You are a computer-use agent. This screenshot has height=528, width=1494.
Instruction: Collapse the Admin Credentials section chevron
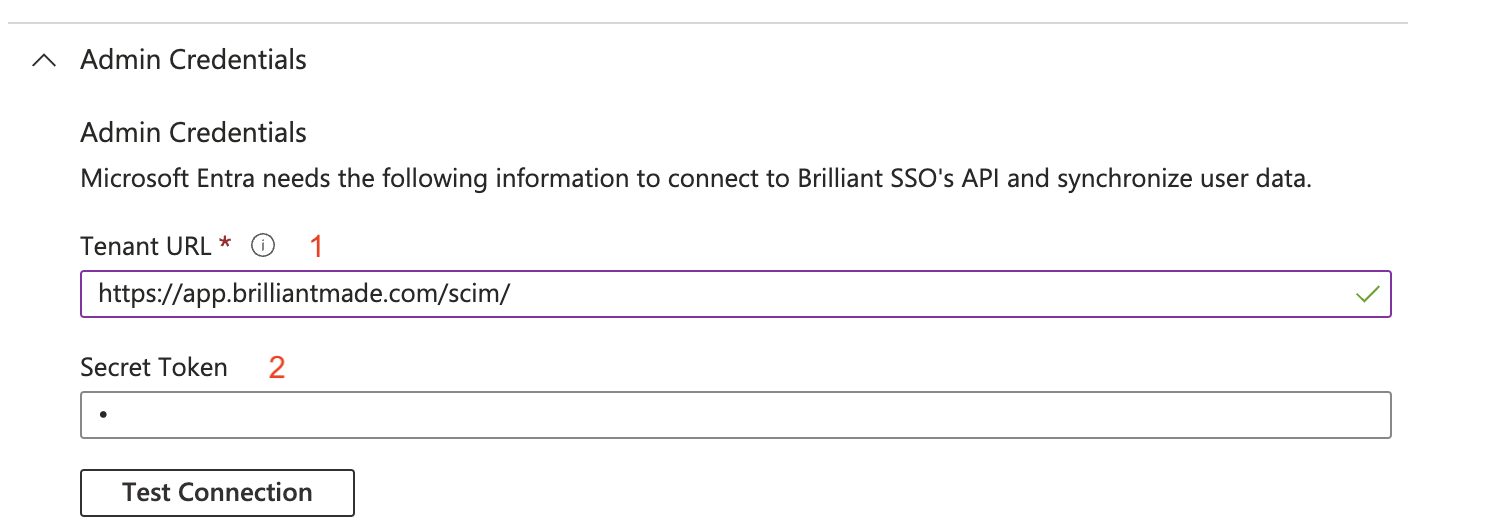(44, 61)
